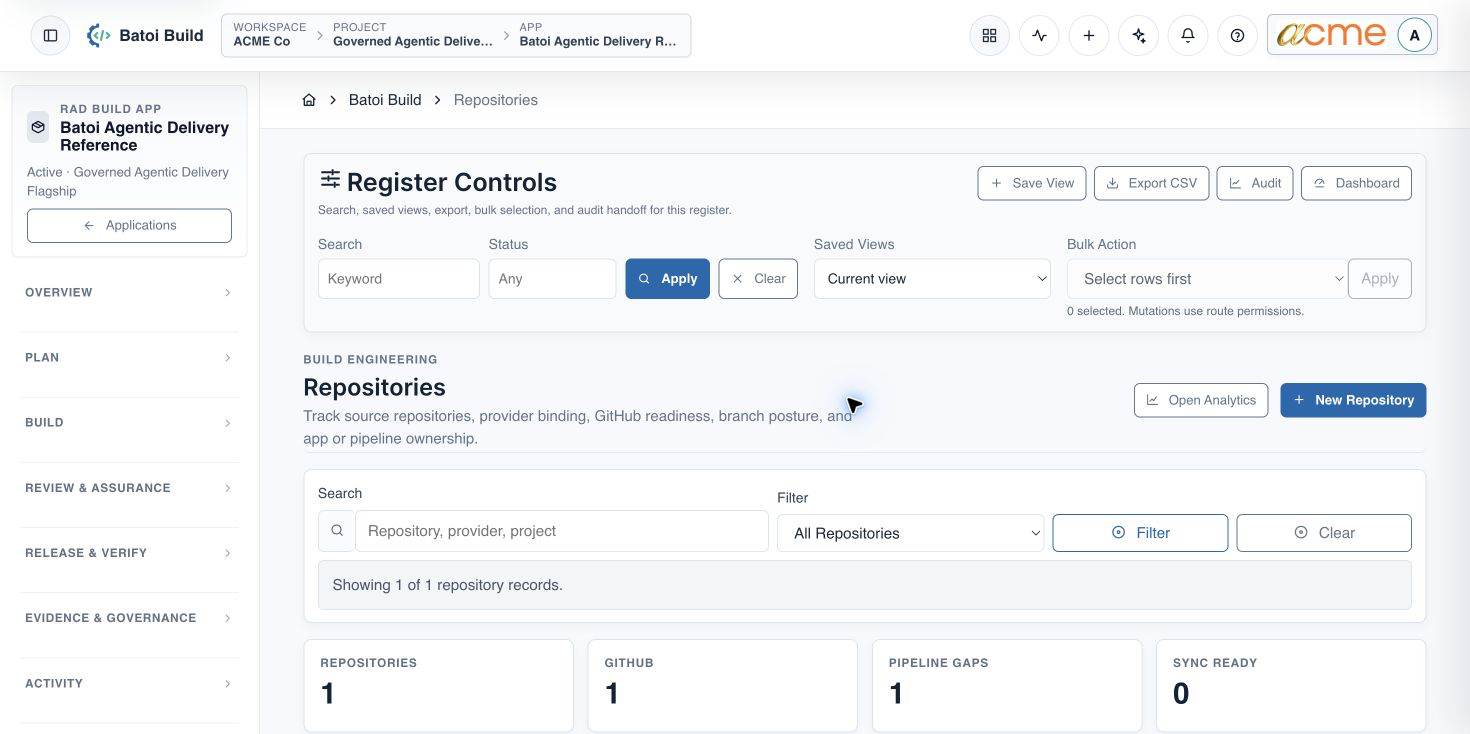Image resolution: width=1470 pixels, height=734 pixels.
Task: Open the help question mark icon
Action: (1238, 35)
